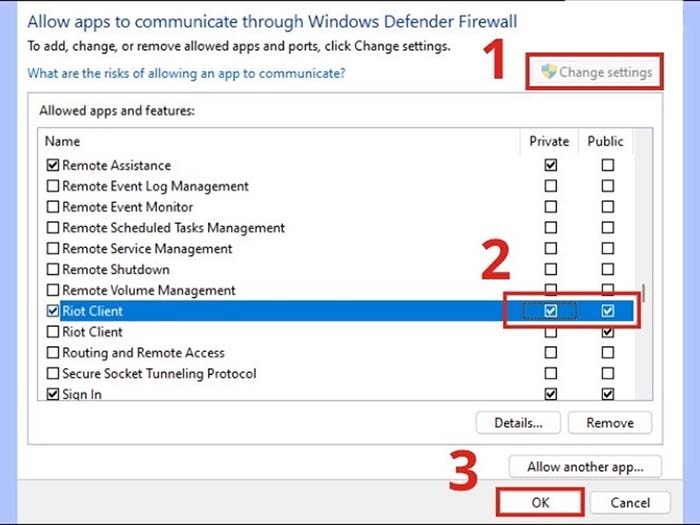The height and width of the screenshot is (525, 700).
Task: Click the OK button
Action: click(x=540, y=503)
